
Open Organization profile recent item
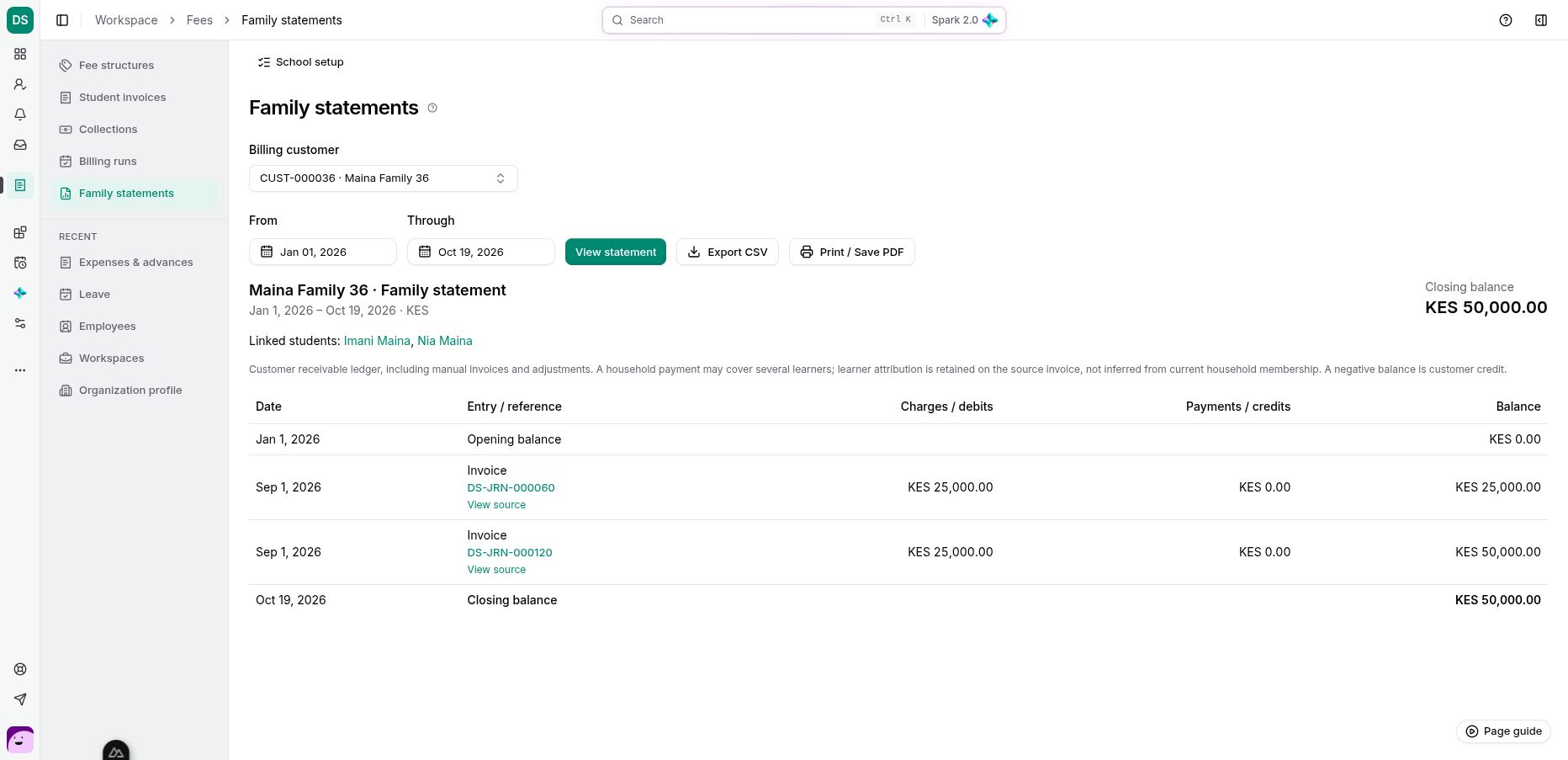(x=134, y=391)
